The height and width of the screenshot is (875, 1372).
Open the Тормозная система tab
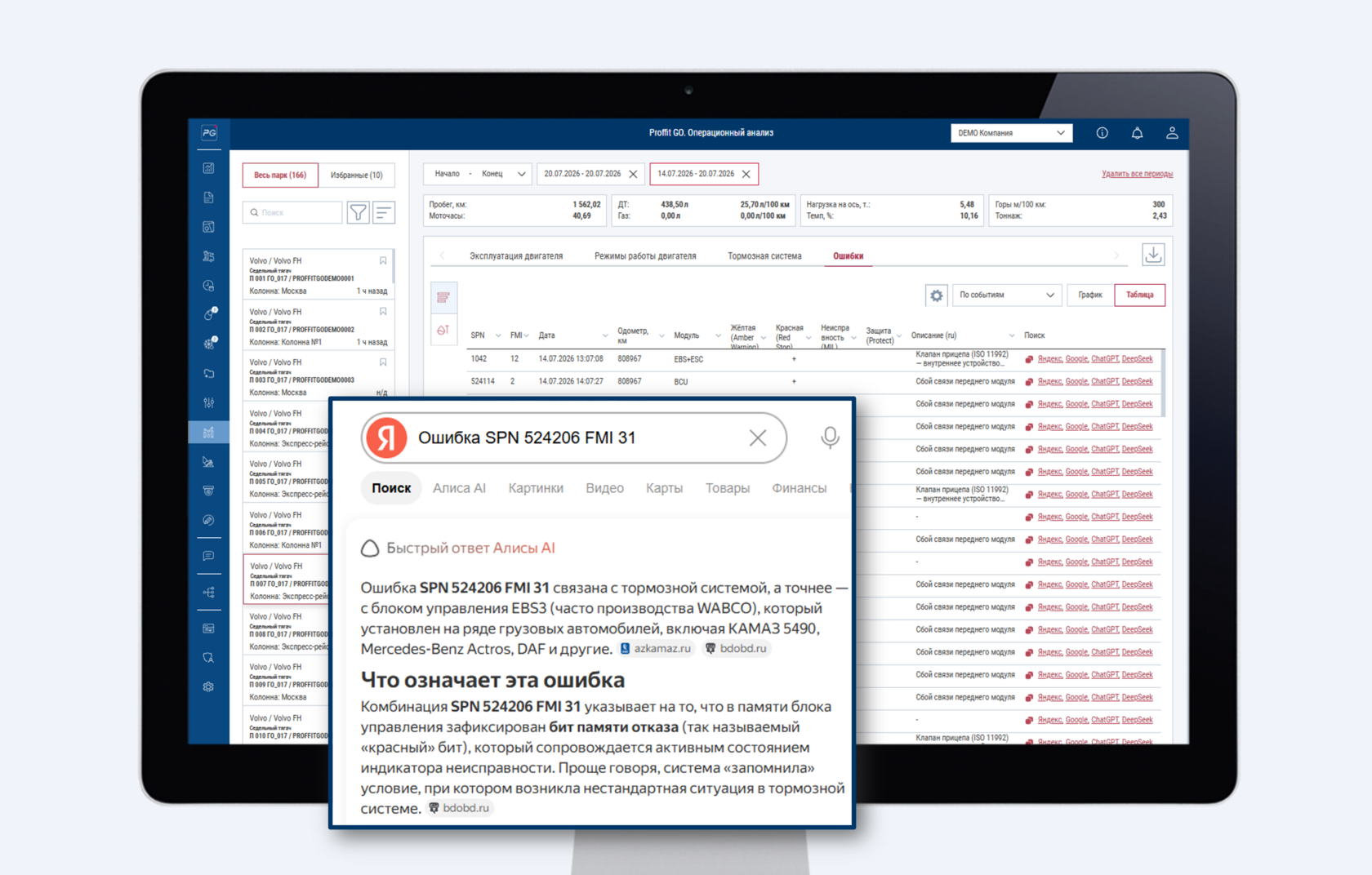[x=764, y=256]
